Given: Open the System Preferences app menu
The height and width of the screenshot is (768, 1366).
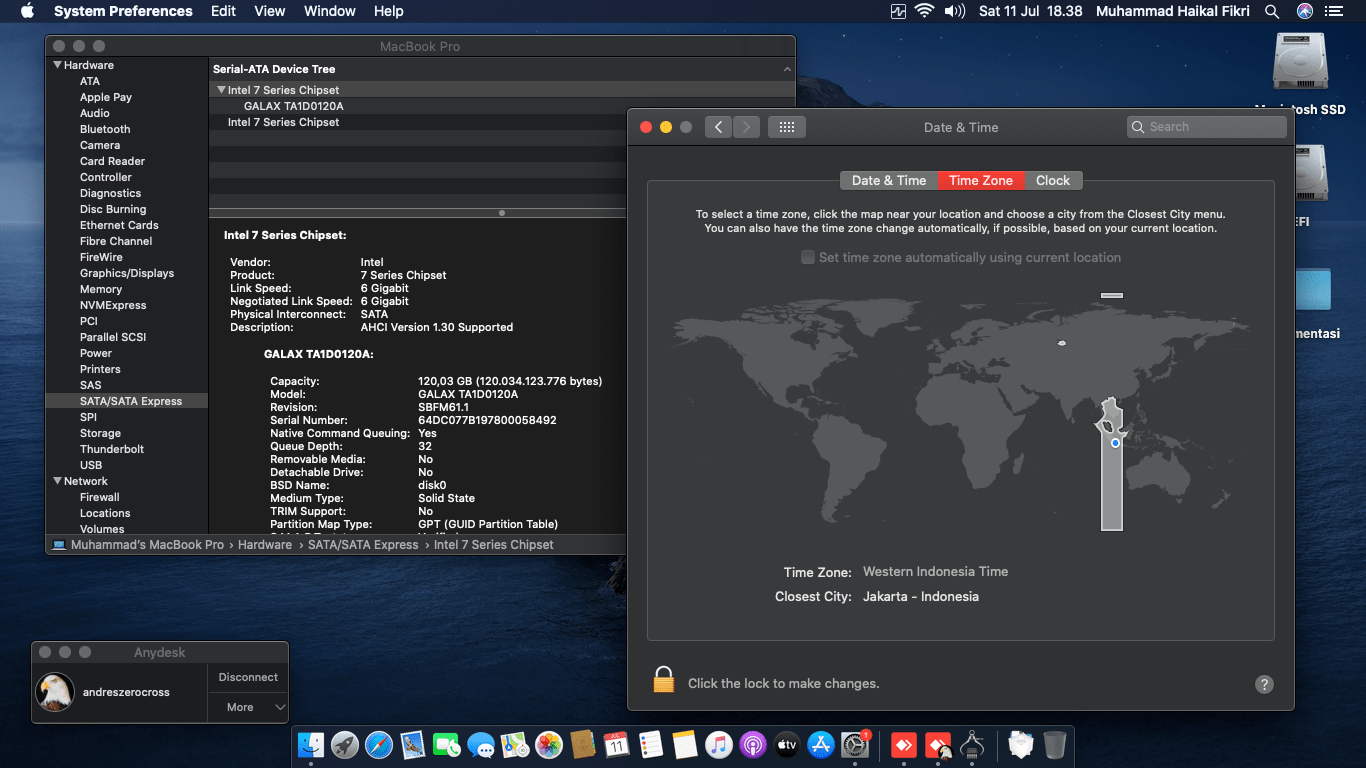Looking at the screenshot, I should 123,11.
